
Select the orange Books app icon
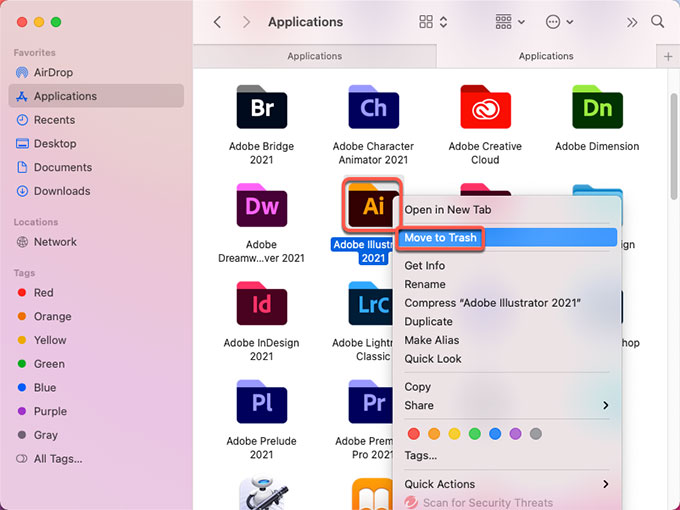[x=372, y=494]
